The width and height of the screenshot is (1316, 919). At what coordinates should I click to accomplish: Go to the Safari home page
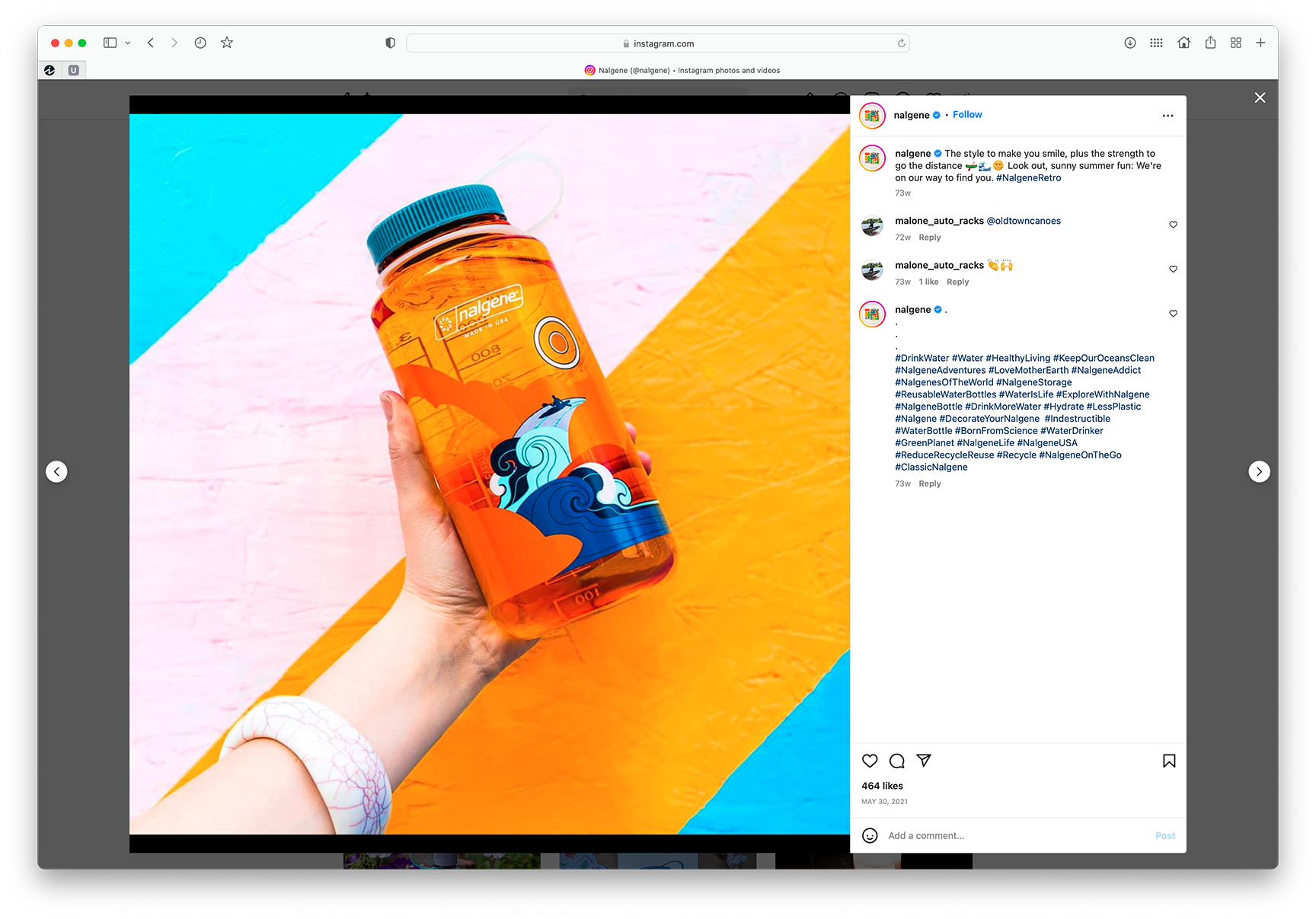click(1183, 43)
